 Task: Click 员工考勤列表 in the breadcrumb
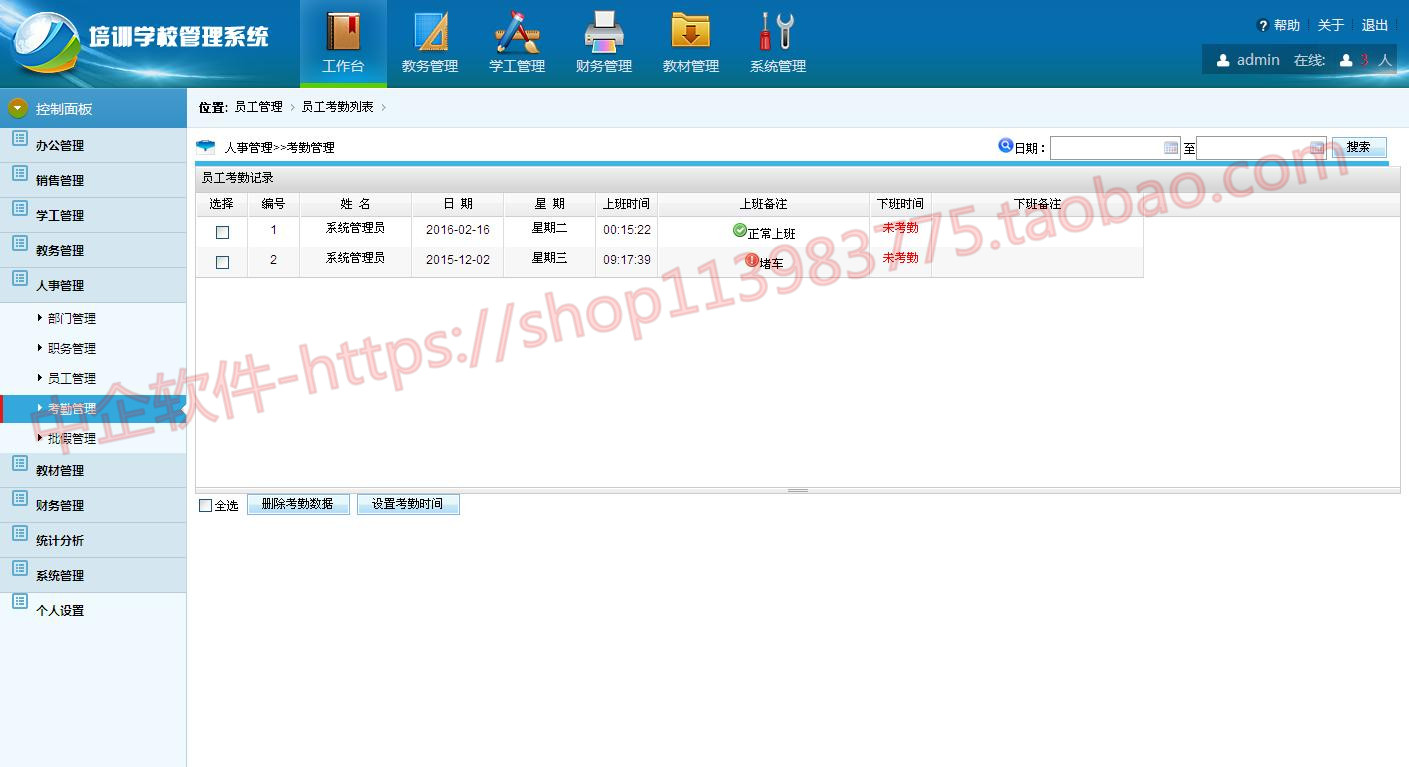click(x=338, y=107)
